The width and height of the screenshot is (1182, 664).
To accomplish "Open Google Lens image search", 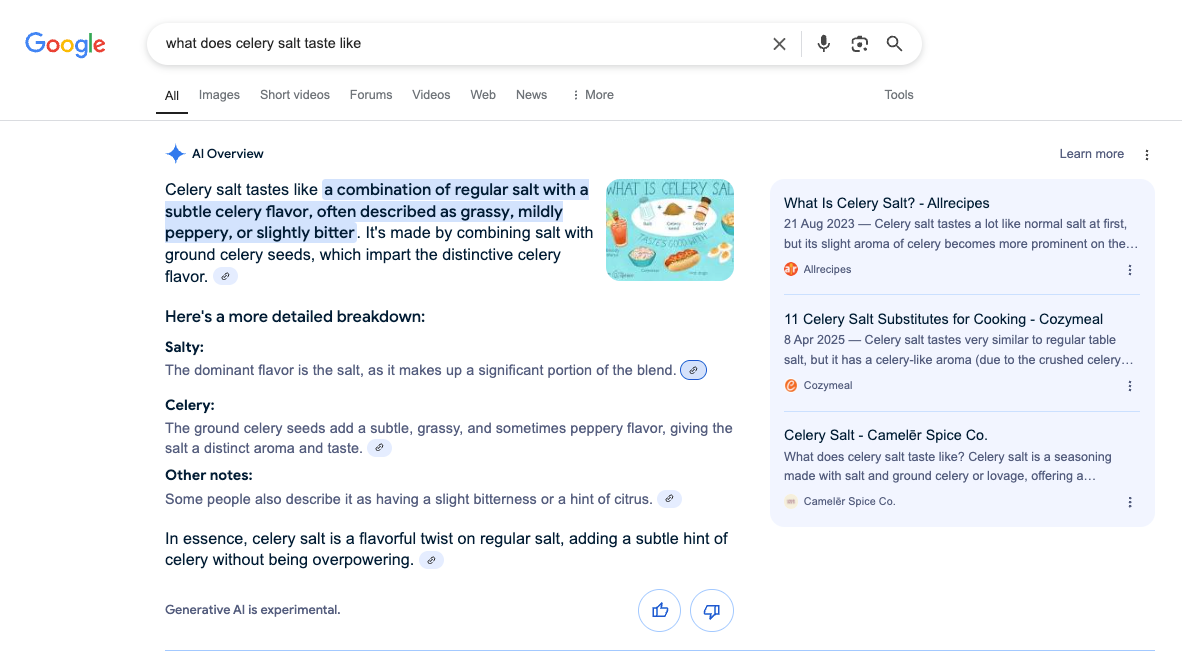I will [859, 43].
